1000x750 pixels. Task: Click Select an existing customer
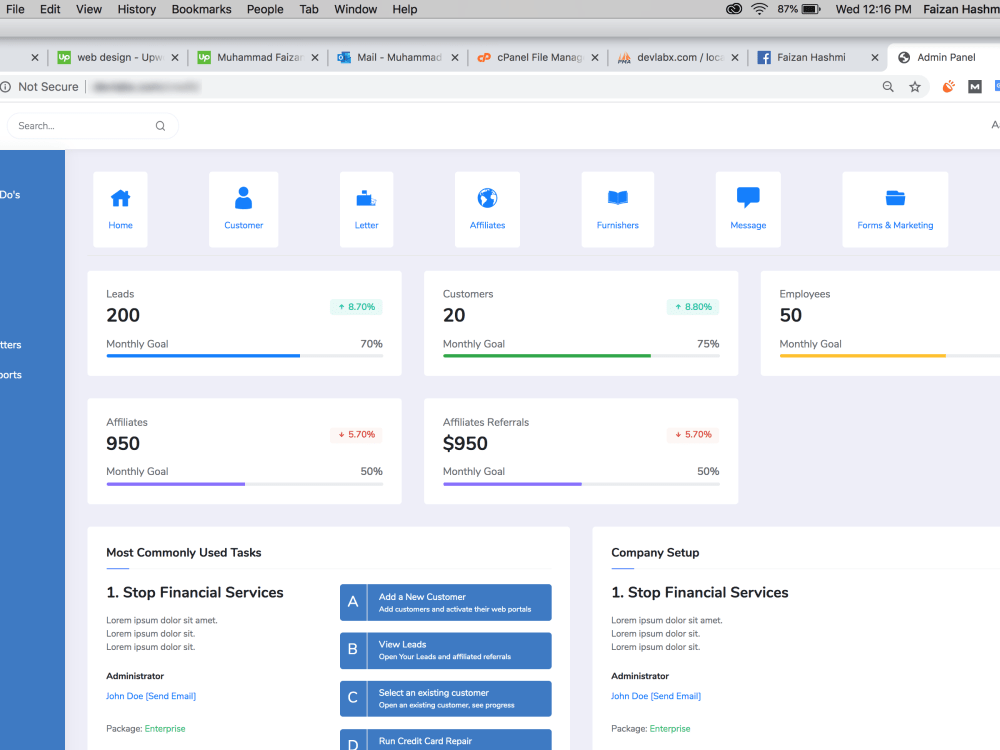point(445,698)
